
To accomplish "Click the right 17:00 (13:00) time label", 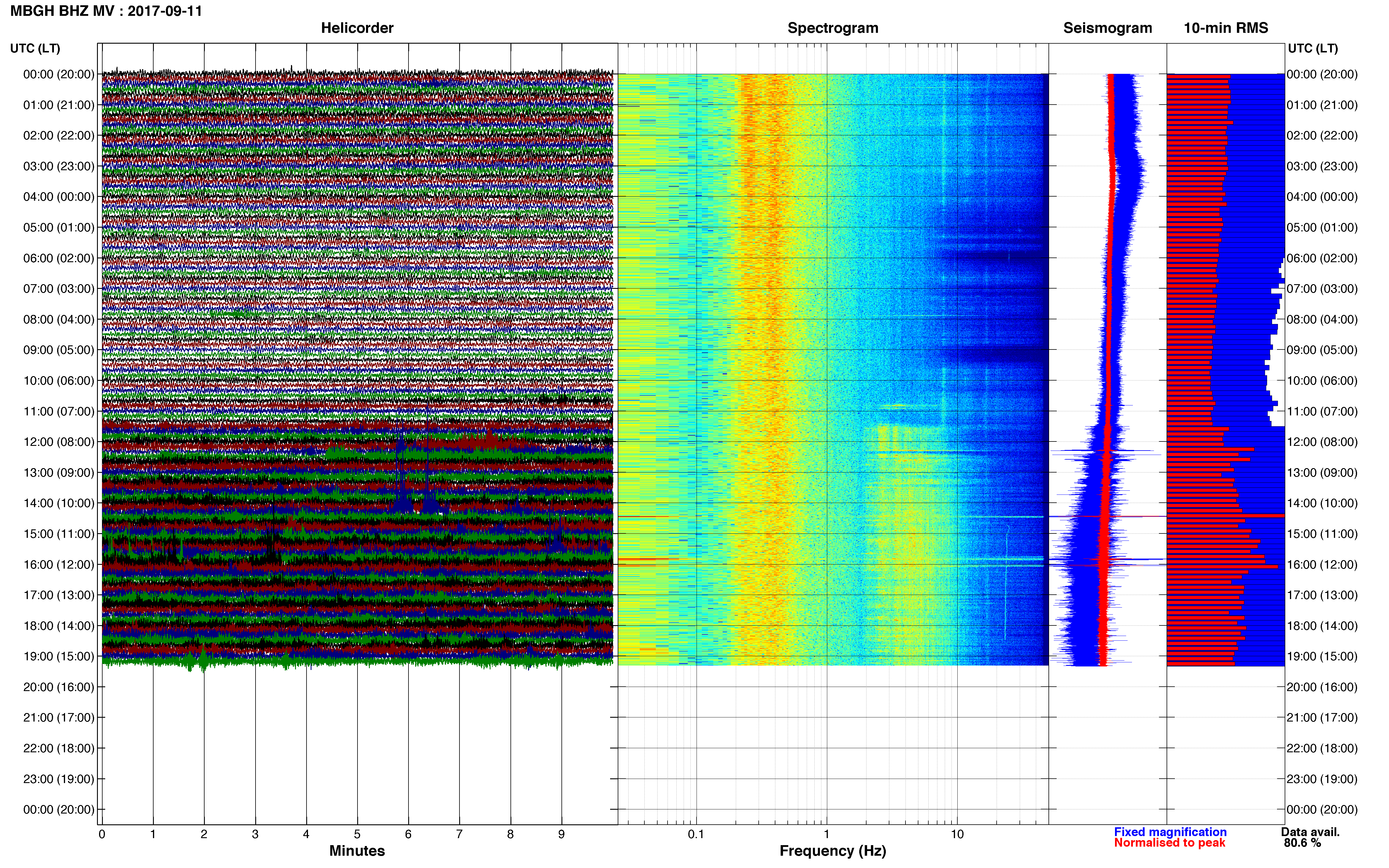I will (1322, 595).
